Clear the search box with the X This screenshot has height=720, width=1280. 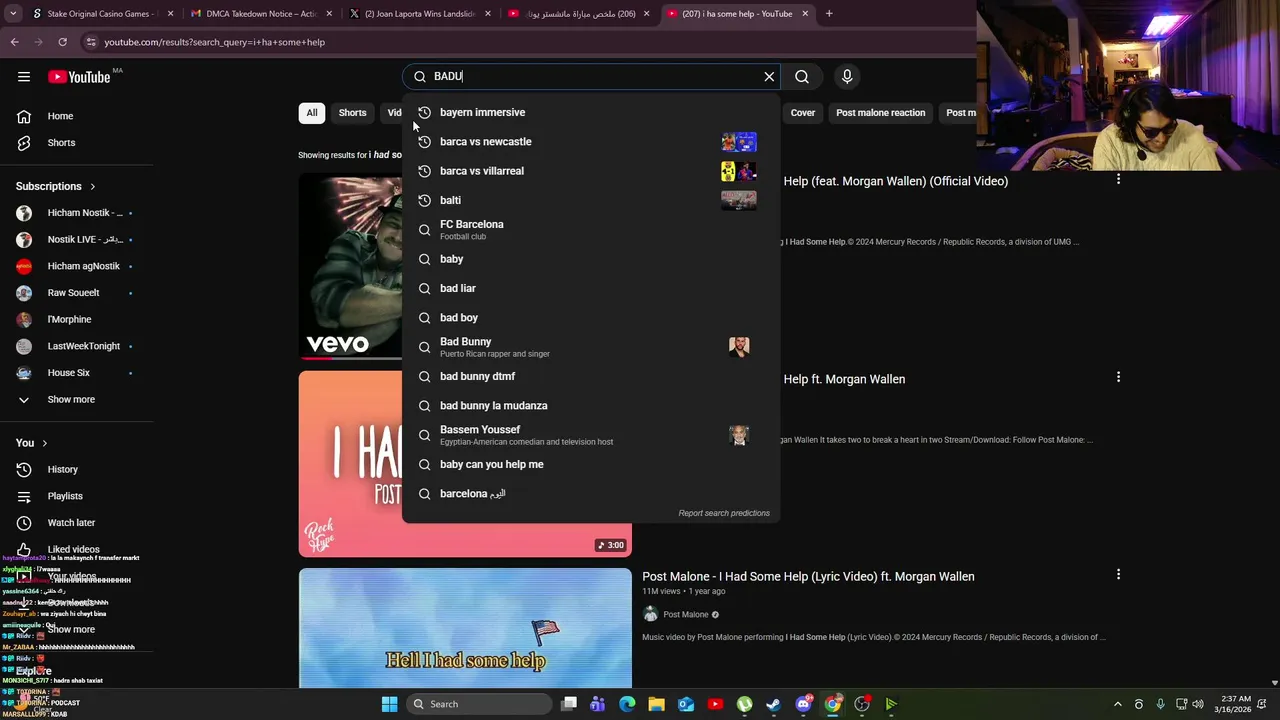[x=769, y=76]
